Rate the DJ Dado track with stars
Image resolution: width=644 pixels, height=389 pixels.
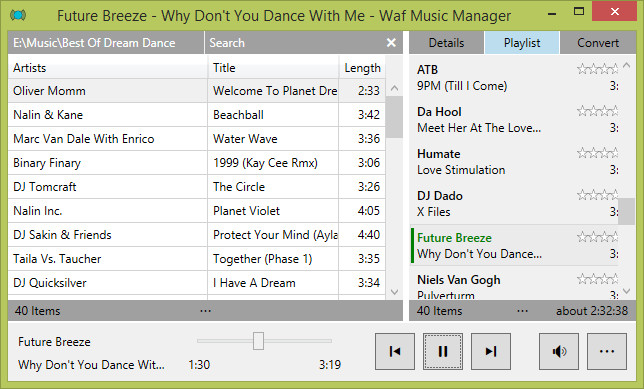598,195
